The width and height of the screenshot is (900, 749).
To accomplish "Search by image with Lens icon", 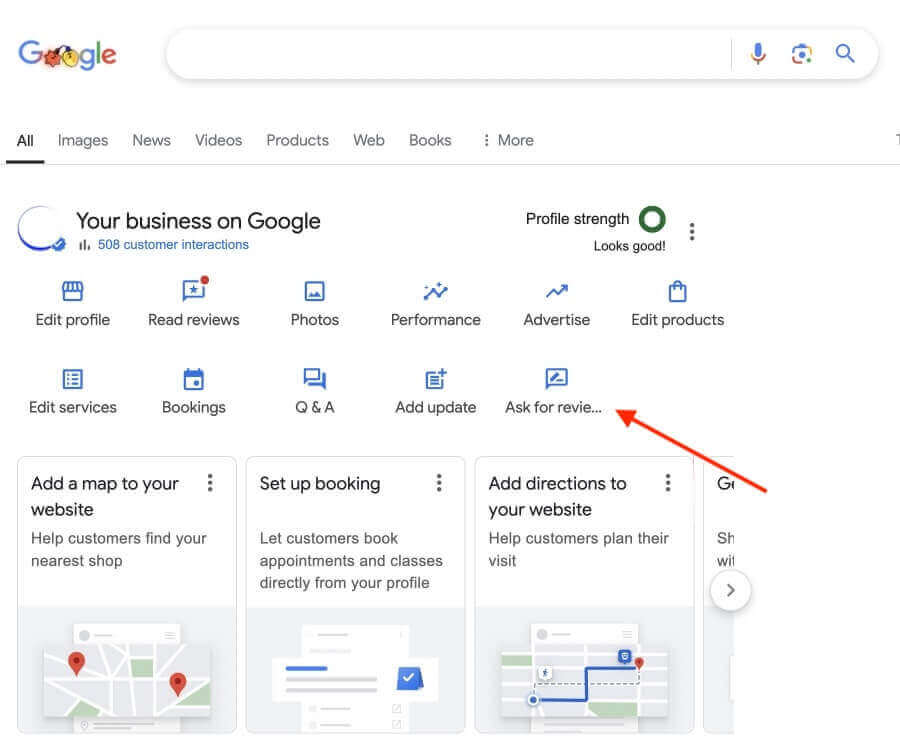I will coord(802,53).
